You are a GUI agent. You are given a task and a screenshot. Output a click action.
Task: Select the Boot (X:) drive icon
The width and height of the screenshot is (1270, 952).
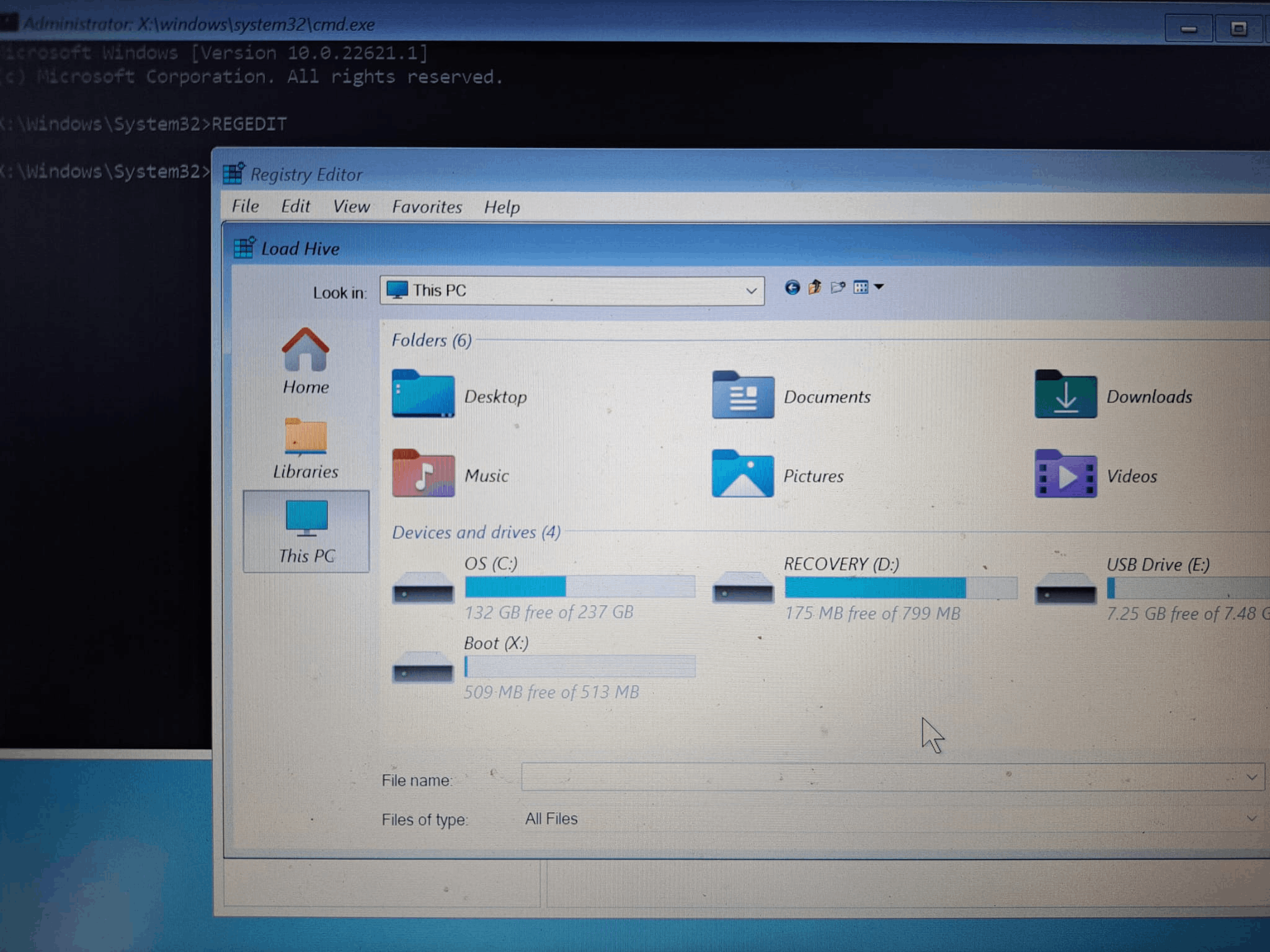coord(423,668)
